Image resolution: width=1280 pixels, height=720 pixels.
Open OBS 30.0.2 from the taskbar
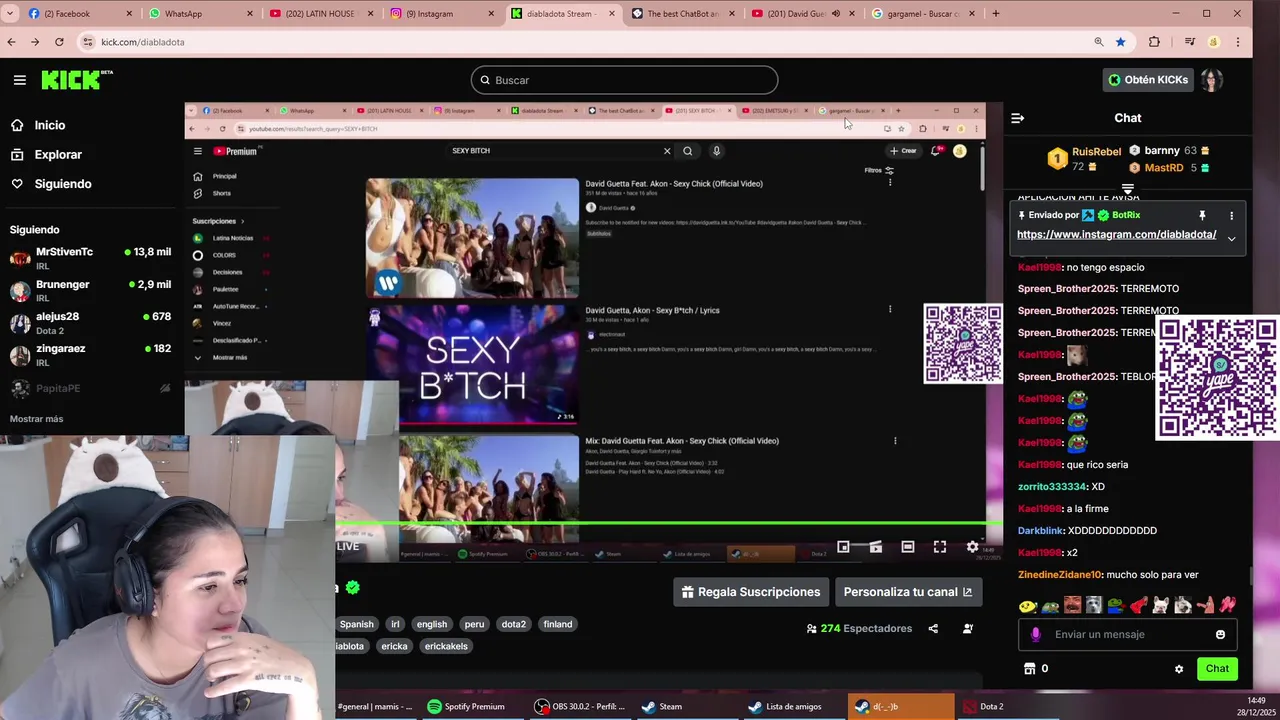tap(580, 707)
